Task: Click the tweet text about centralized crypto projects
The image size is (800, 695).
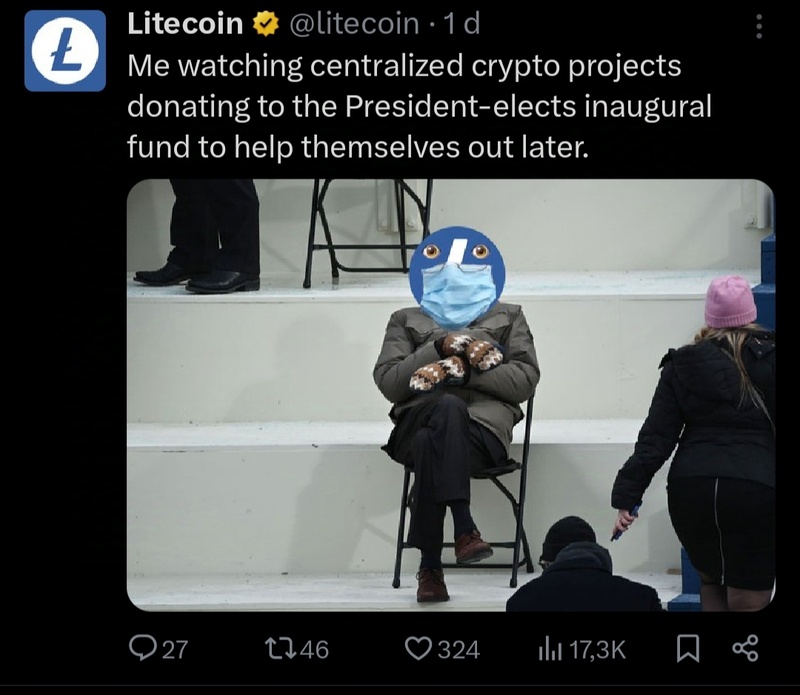Action: [x=419, y=107]
